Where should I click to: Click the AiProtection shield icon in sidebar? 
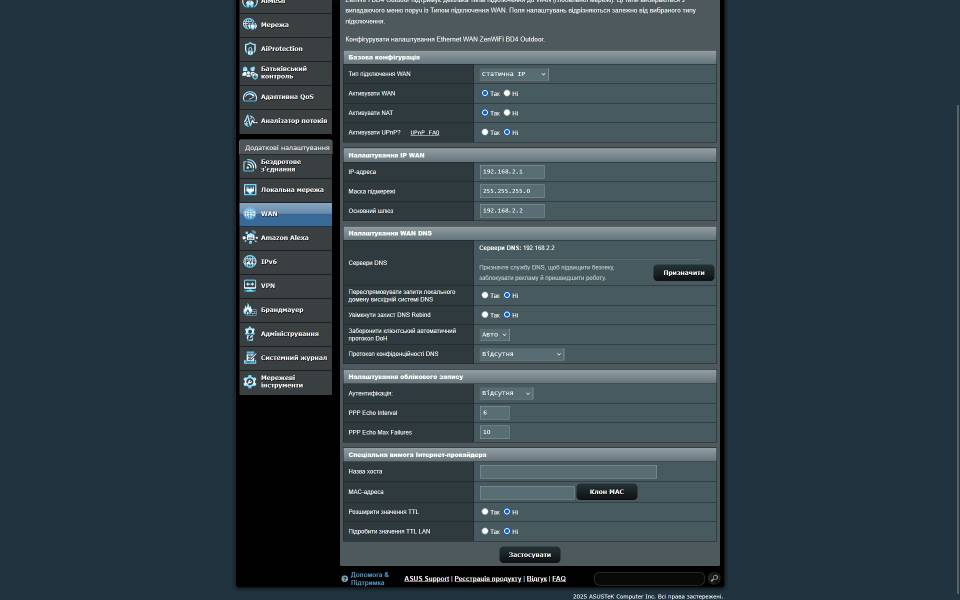click(250, 49)
